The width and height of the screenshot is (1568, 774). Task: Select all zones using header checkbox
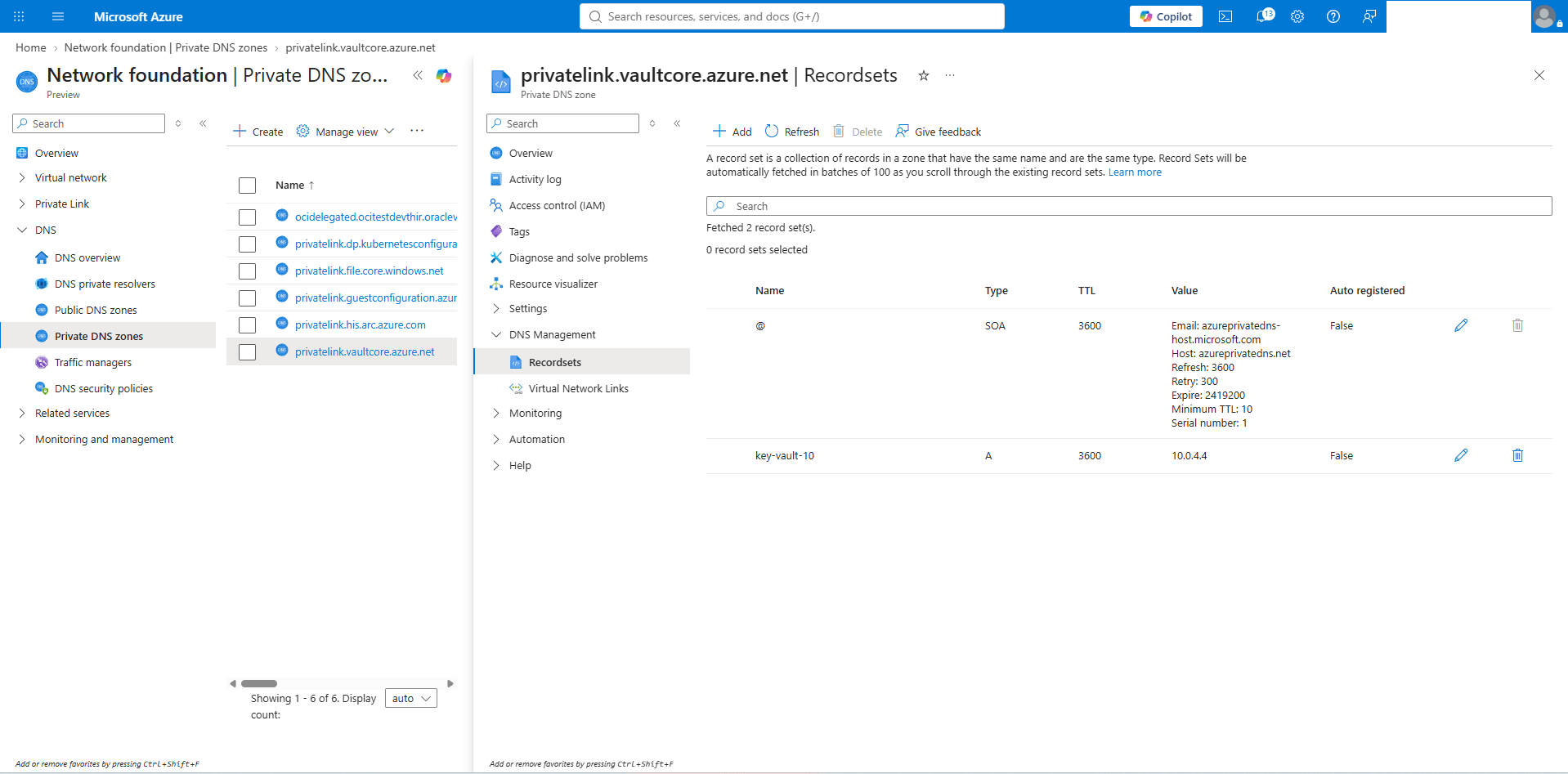[x=247, y=186]
